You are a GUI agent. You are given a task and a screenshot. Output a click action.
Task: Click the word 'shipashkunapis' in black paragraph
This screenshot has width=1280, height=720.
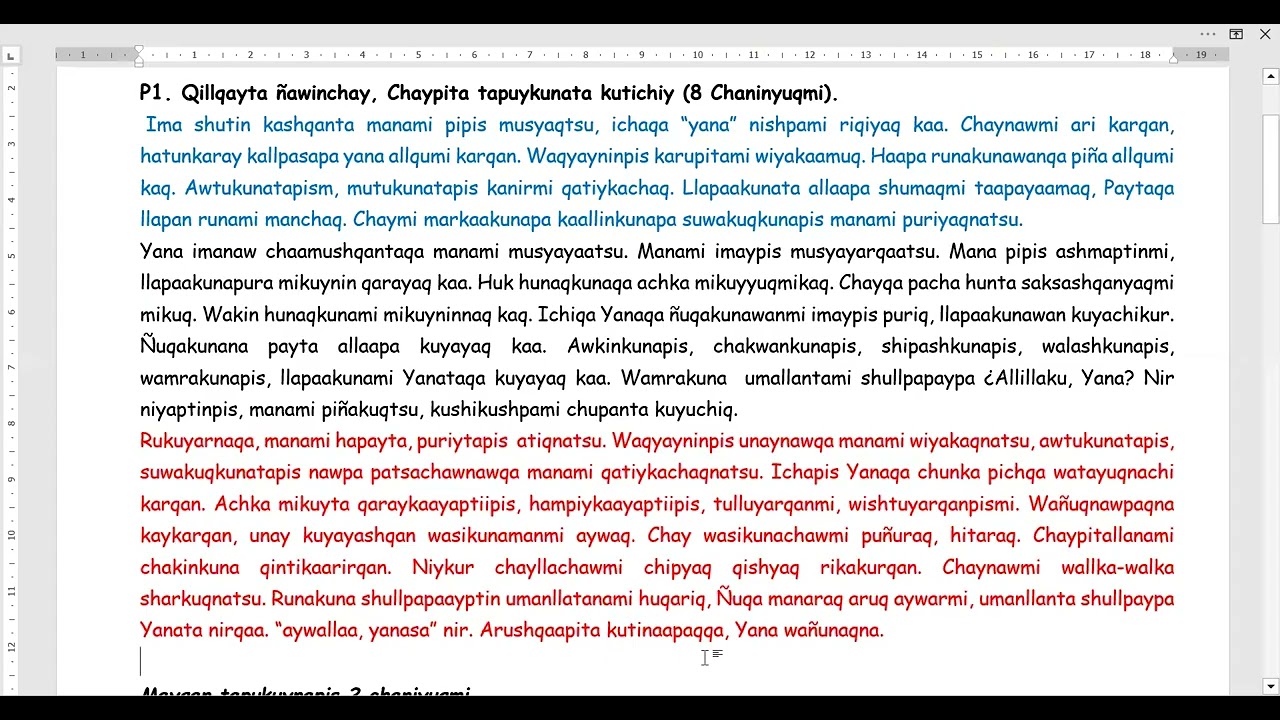coord(950,346)
